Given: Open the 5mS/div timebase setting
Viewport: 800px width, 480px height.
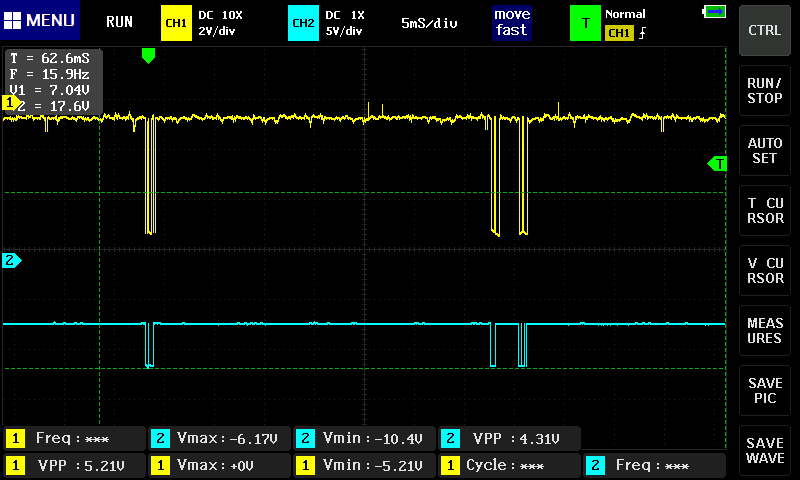Looking at the screenshot, I should point(429,22).
